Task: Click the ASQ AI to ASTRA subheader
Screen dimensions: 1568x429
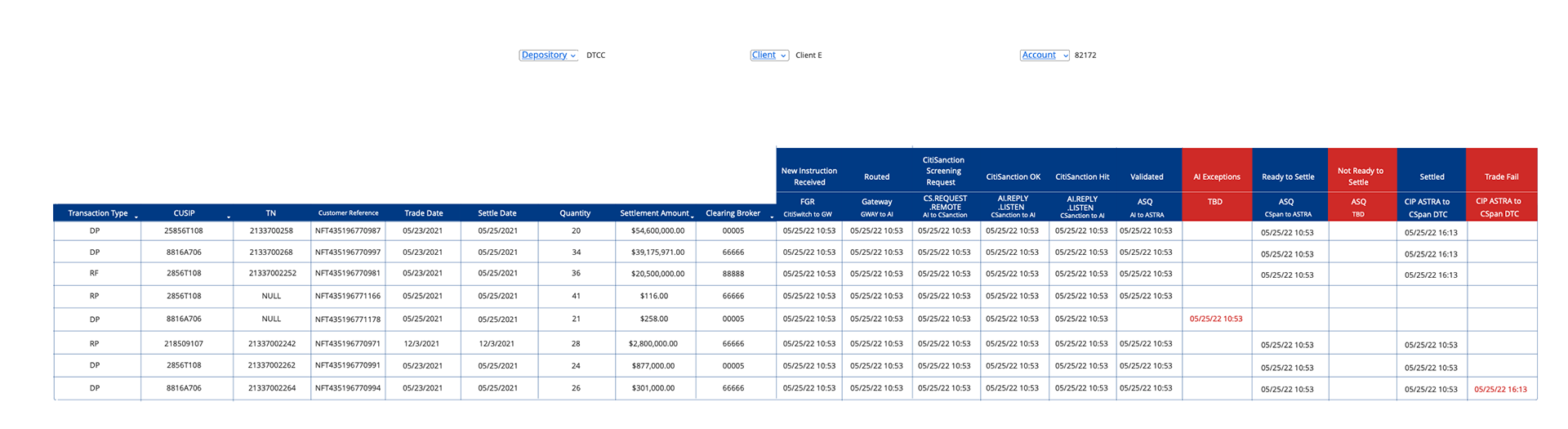Action: [x=1147, y=207]
